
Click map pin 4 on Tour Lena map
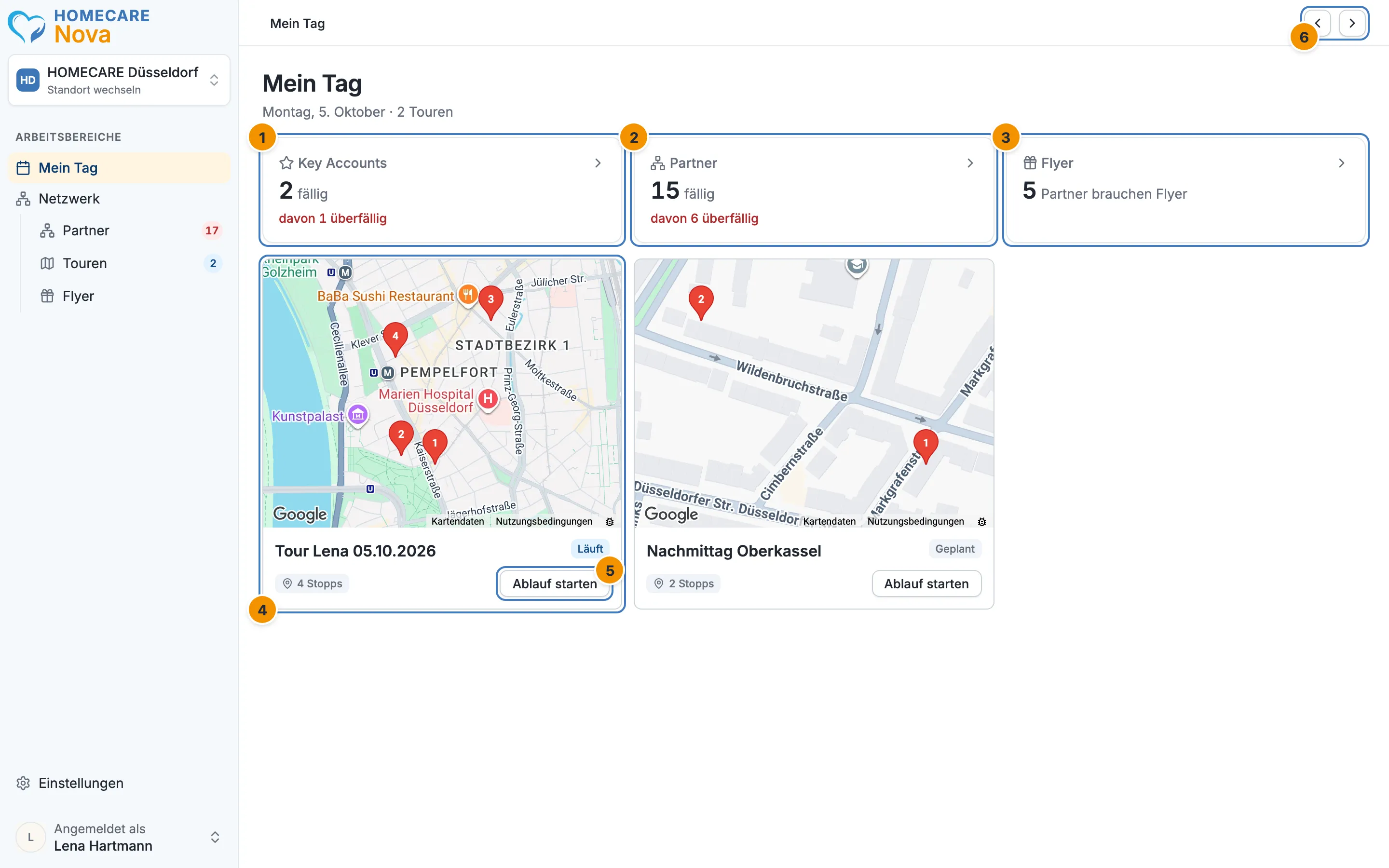point(395,339)
